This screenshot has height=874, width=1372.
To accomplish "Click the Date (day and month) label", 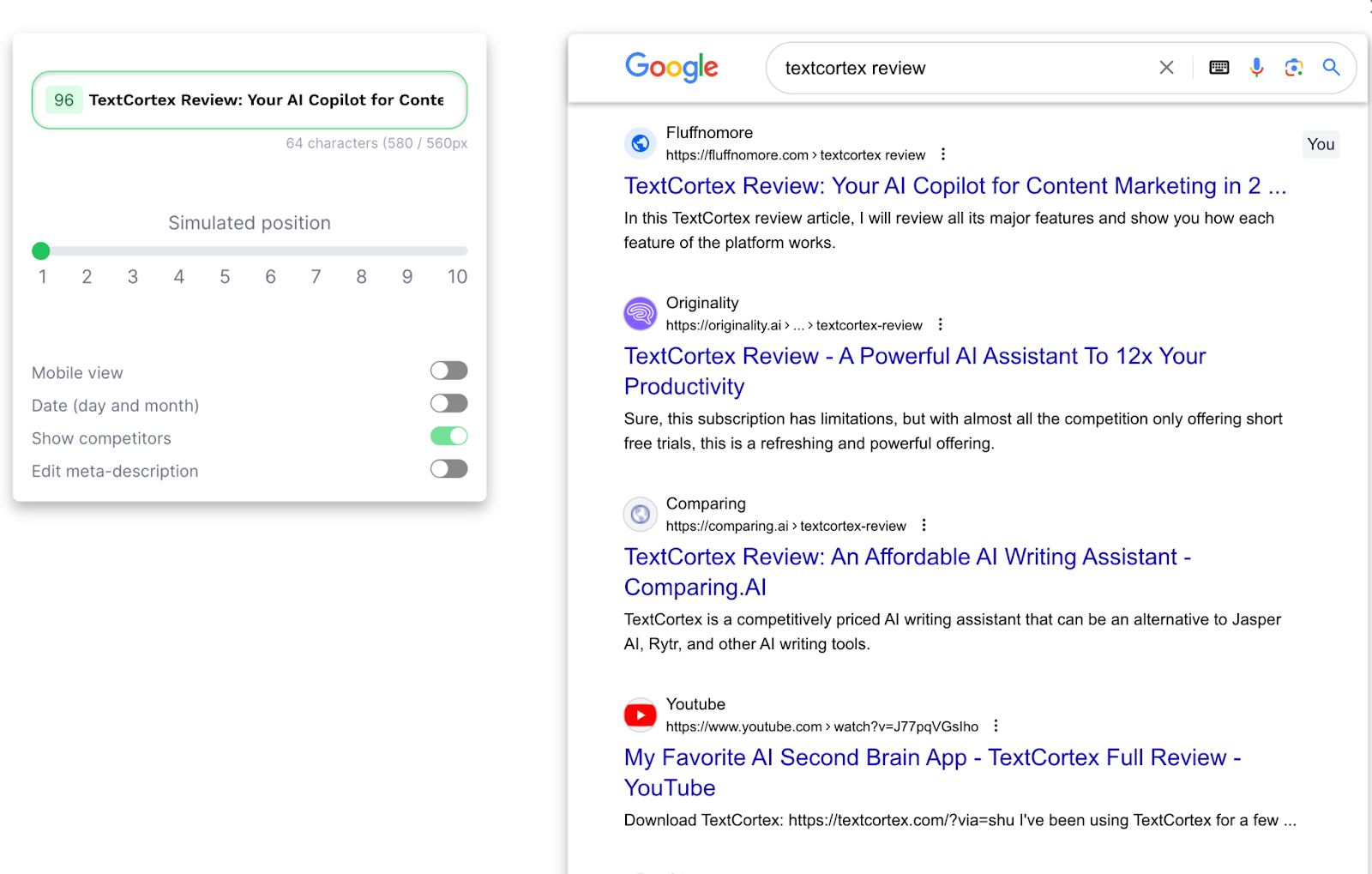I will click(115, 406).
